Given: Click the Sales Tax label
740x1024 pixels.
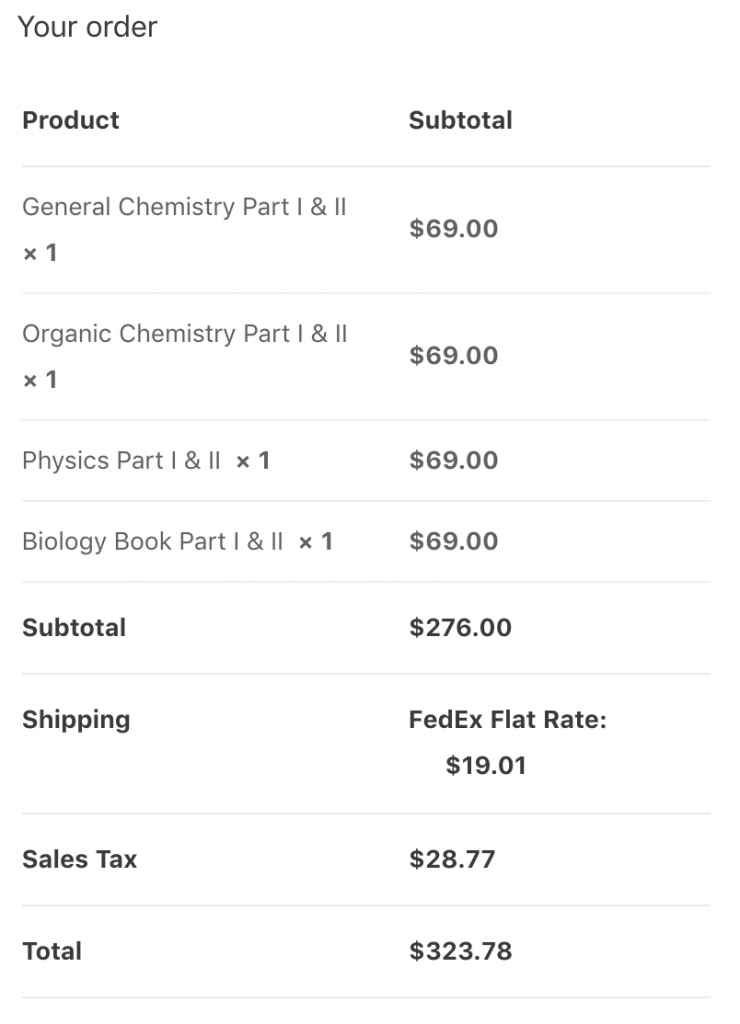Looking at the screenshot, I should pos(80,859).
